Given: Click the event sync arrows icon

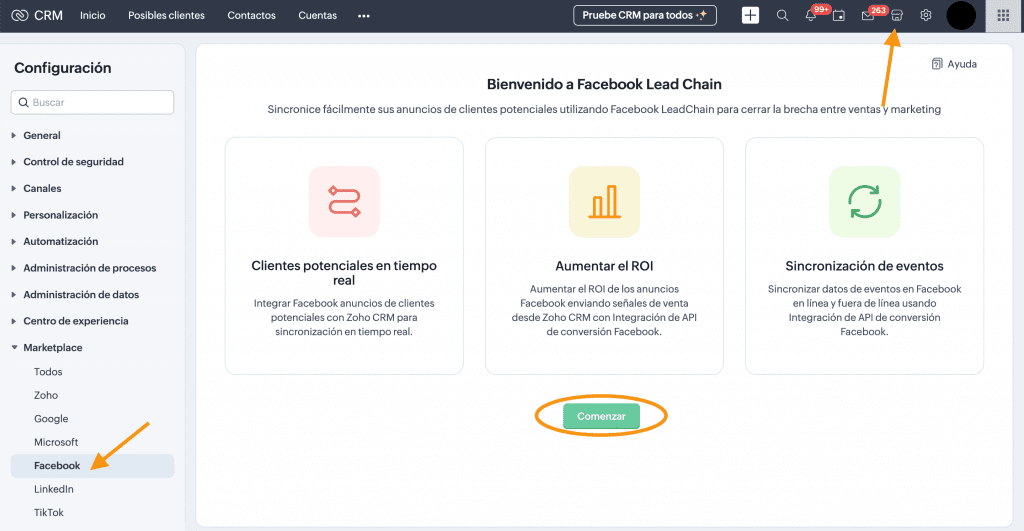Looking at the screenshot, I should (x=865, y=201).
